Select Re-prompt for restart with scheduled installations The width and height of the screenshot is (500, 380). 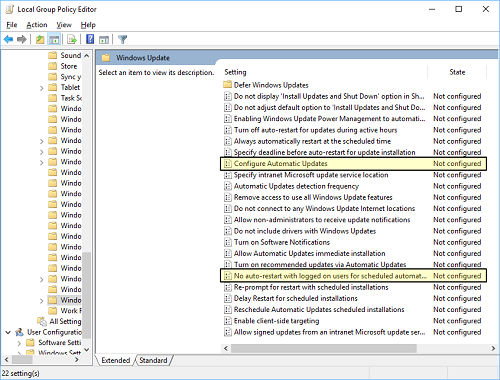pos(353,287)
